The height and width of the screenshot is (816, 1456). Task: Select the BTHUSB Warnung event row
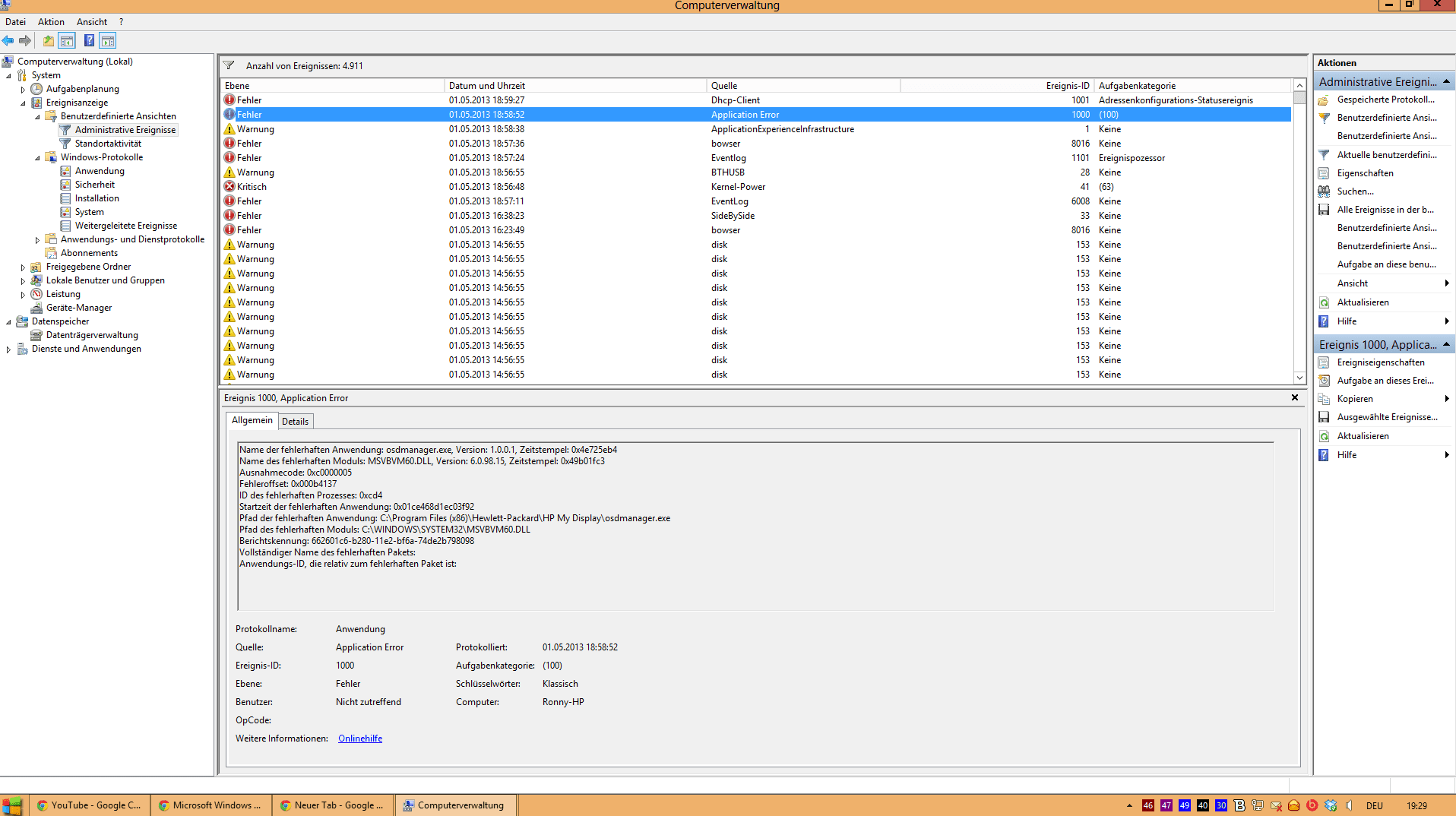(756, 172)
